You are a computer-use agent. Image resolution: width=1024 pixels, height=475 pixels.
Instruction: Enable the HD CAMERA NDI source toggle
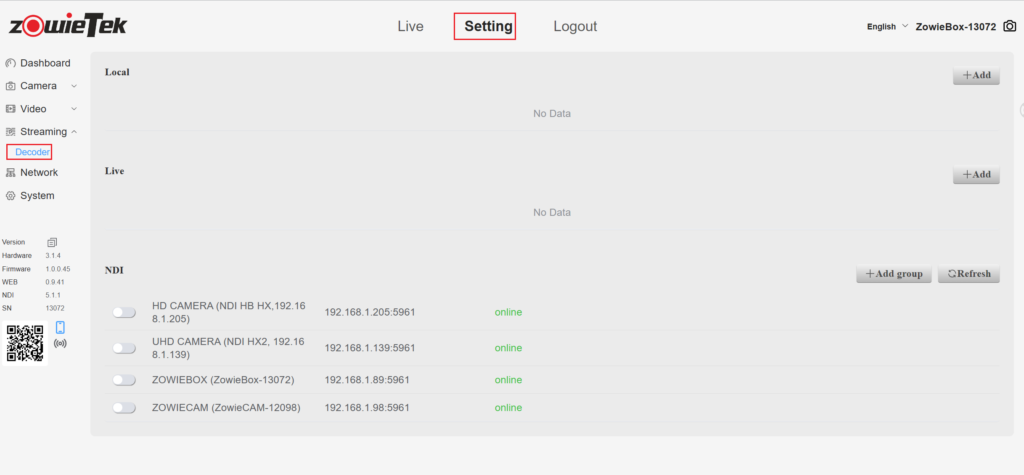click(124, 313)
